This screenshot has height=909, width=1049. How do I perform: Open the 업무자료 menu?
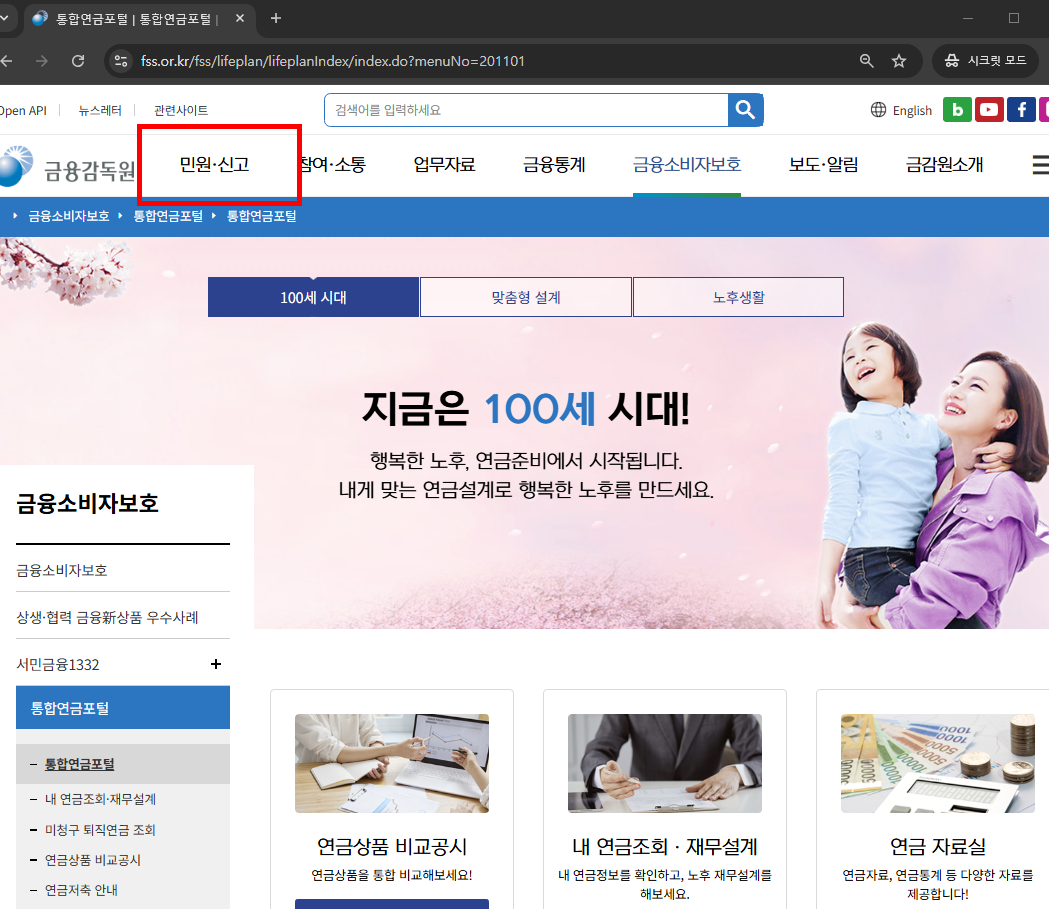[x=443, y=165]
